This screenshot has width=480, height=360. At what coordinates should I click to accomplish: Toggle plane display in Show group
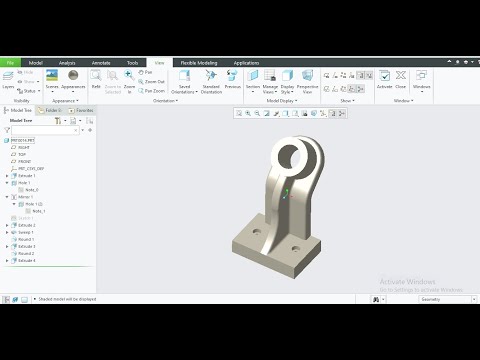coord(327,76)
